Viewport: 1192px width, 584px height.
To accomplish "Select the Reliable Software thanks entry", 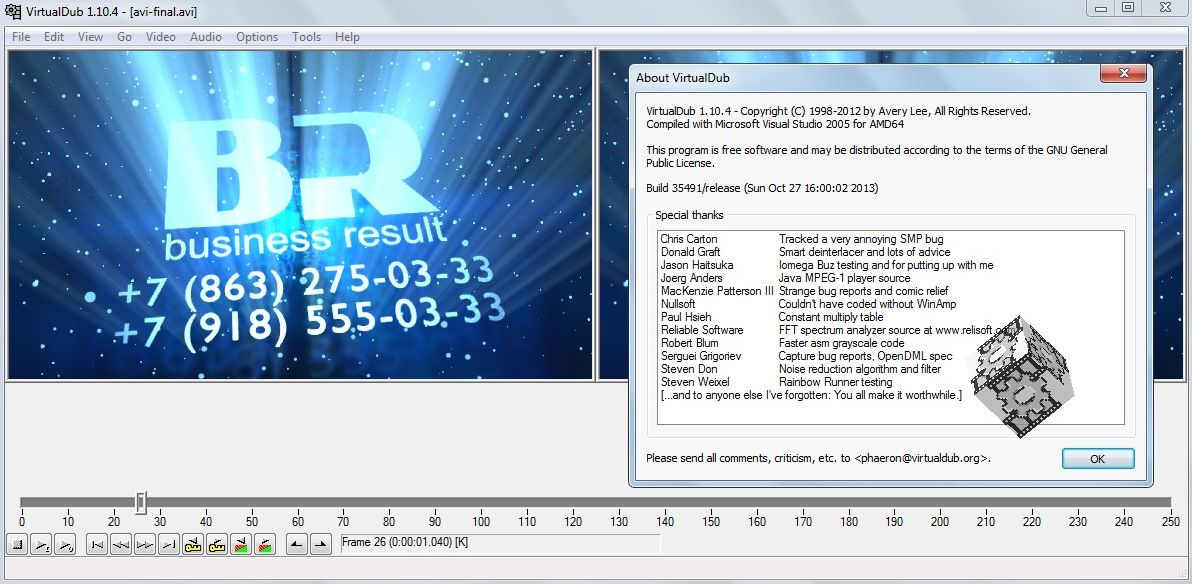I will point(702,330).
